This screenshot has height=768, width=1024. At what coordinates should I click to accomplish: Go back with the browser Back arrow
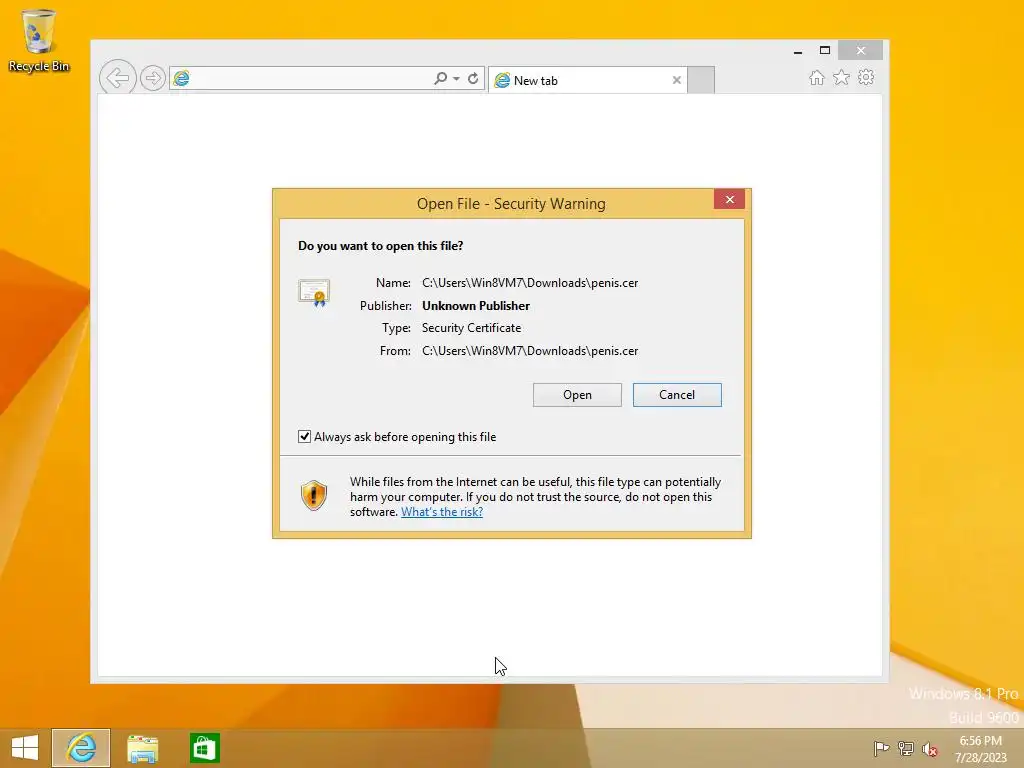pos(118,78)
